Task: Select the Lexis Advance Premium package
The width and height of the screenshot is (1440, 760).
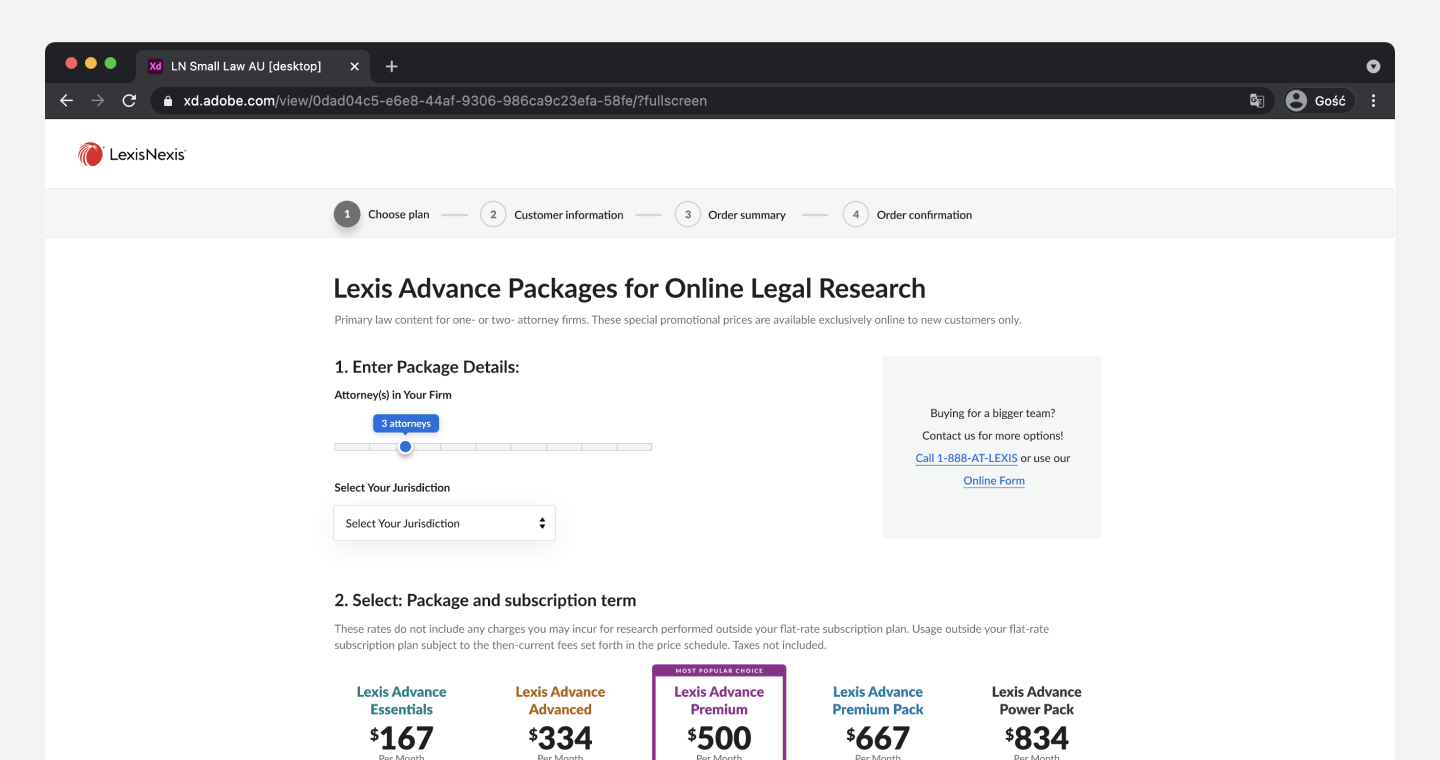Action: pos(719,715)
